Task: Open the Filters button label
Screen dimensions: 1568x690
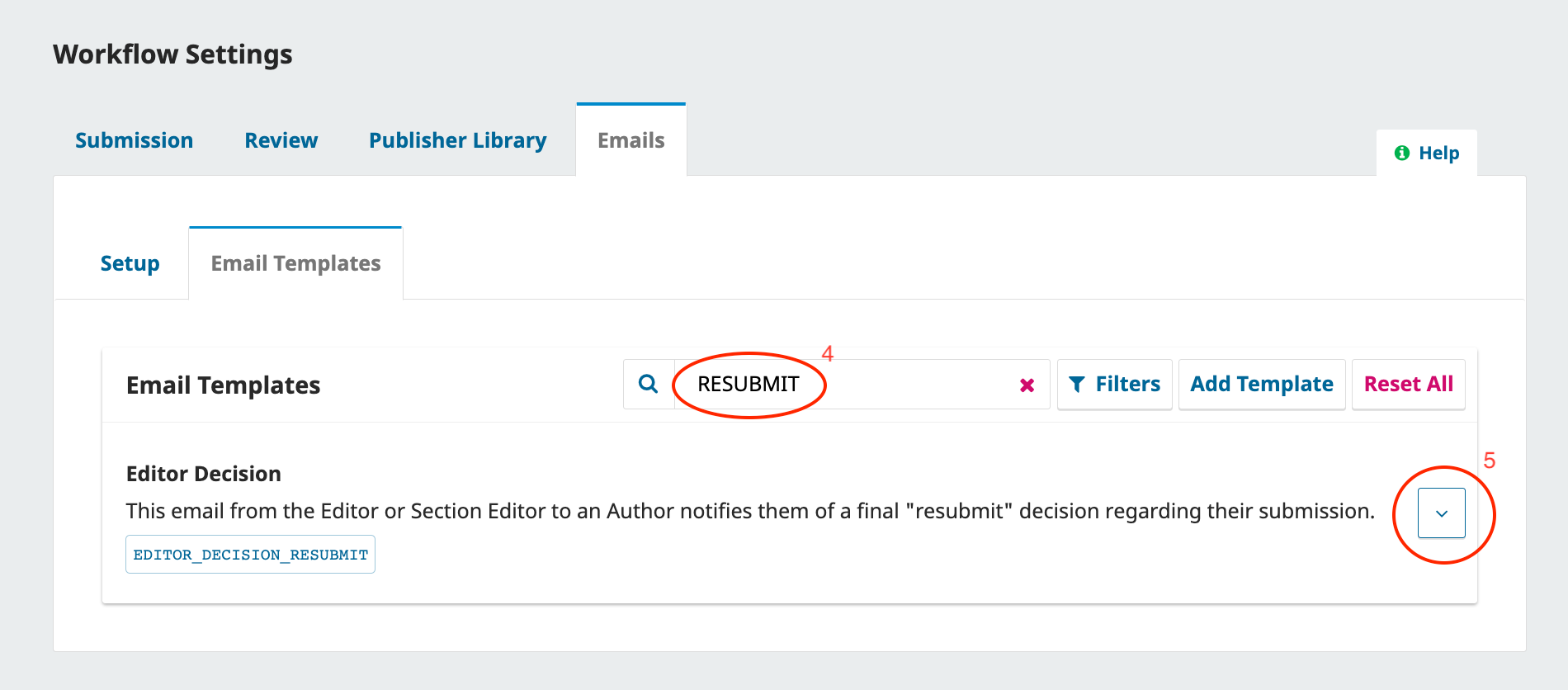Action: 1127,384
